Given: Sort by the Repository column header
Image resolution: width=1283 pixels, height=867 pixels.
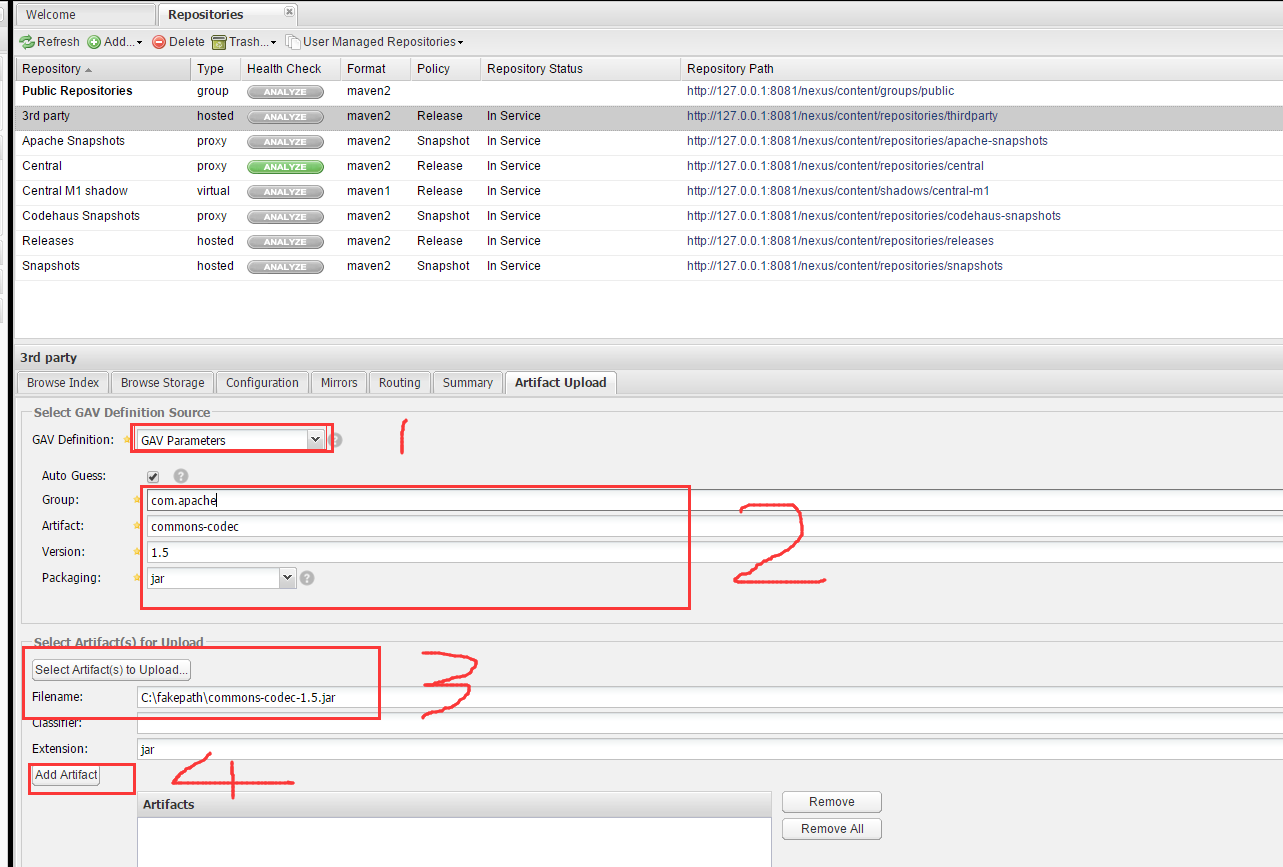Looking at the screenshot, I should tap(103, 69).
